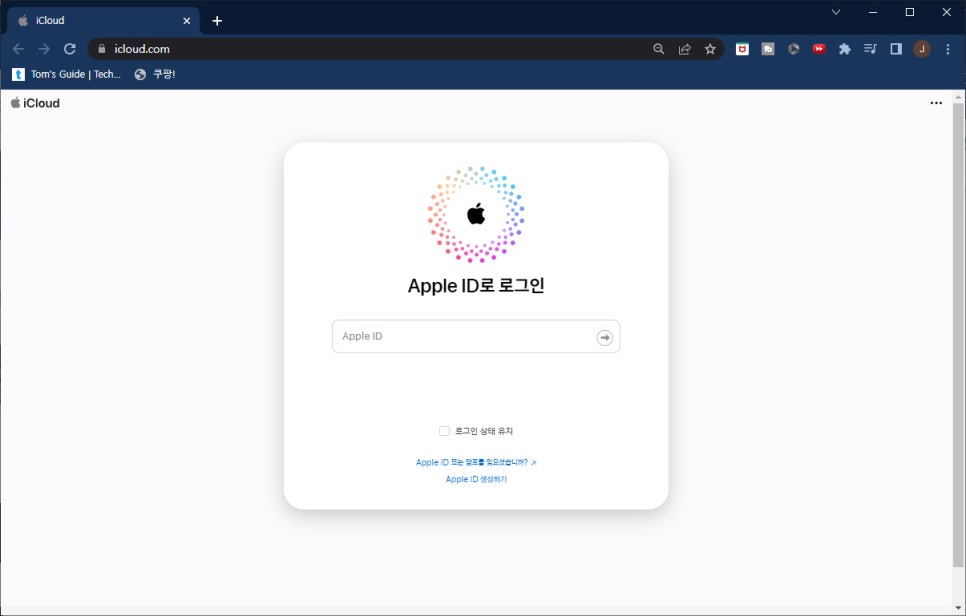Click the scrollbar down arrow
The image size is (966, 616).
958,609
